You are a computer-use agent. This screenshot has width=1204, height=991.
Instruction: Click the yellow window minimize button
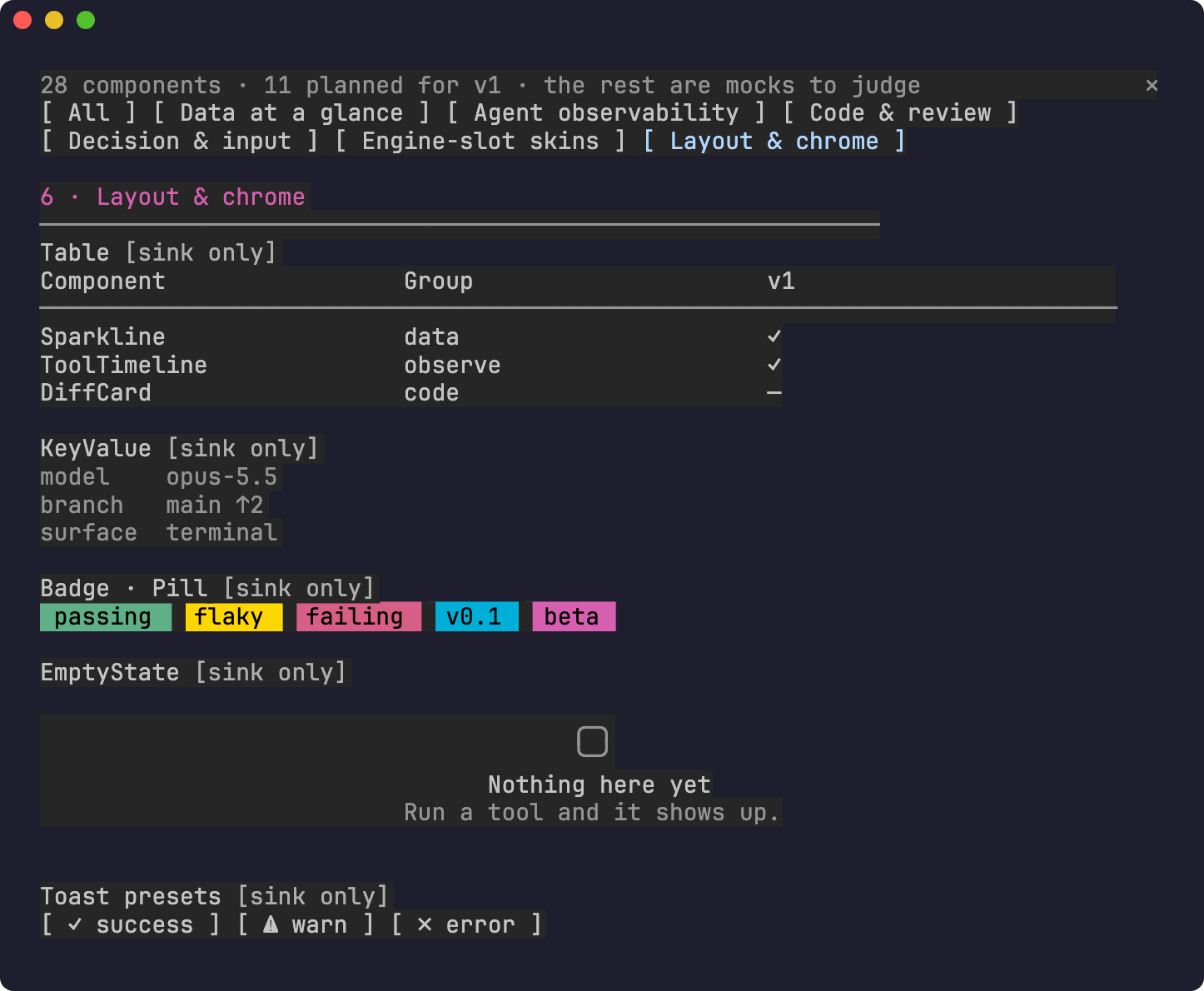point(54,20)
